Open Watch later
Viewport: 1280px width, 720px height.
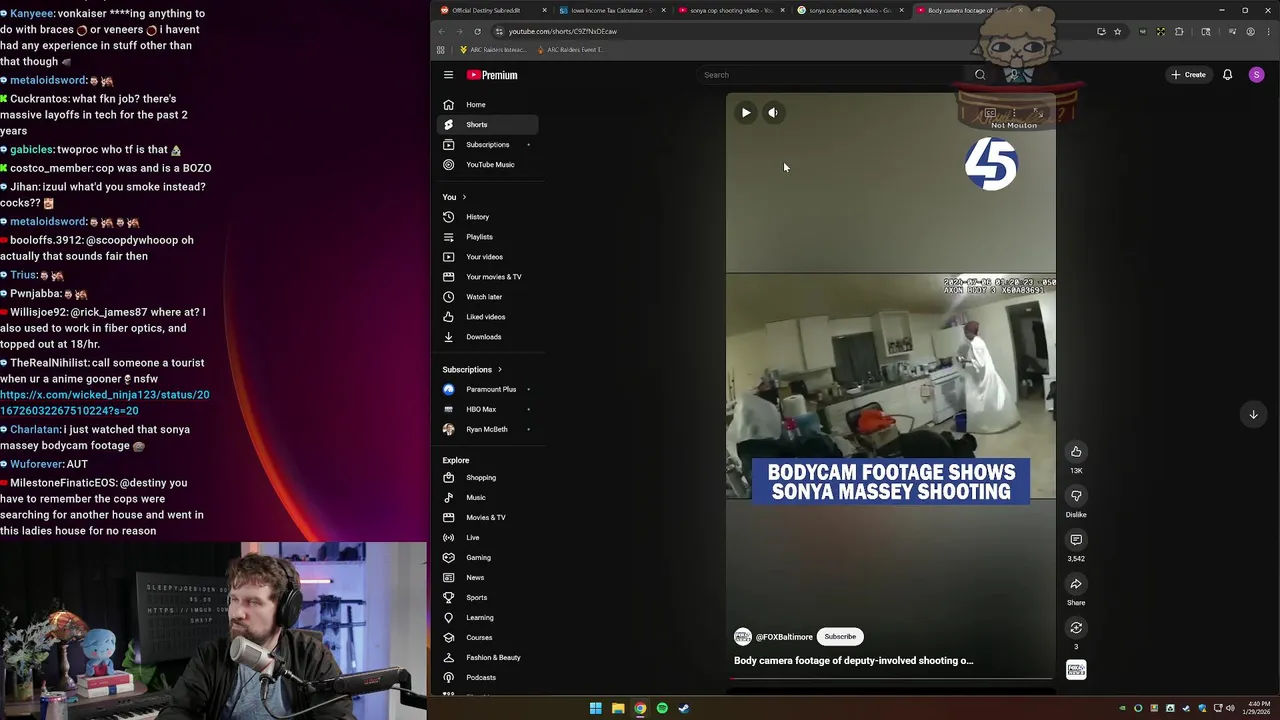[488, 297]
